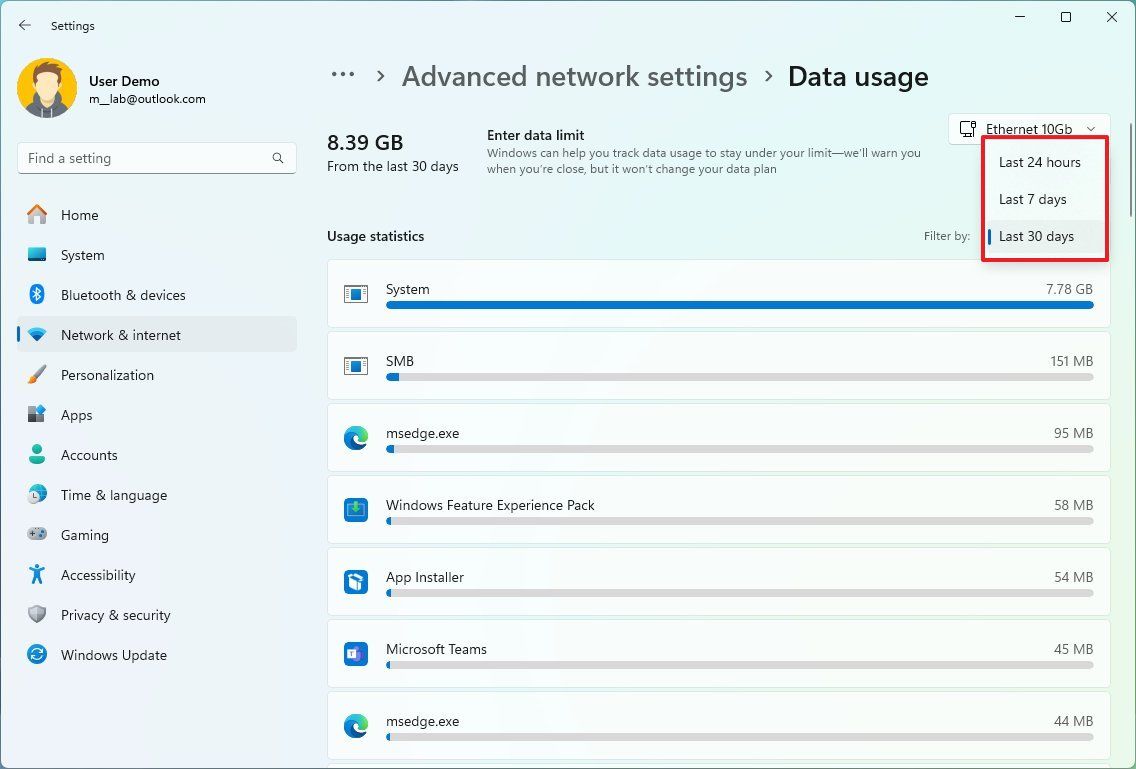Click the Microsoft Edge icon beside msedge.exe
The height and width of the screenshot is (769, 1136).
(356, 437)
